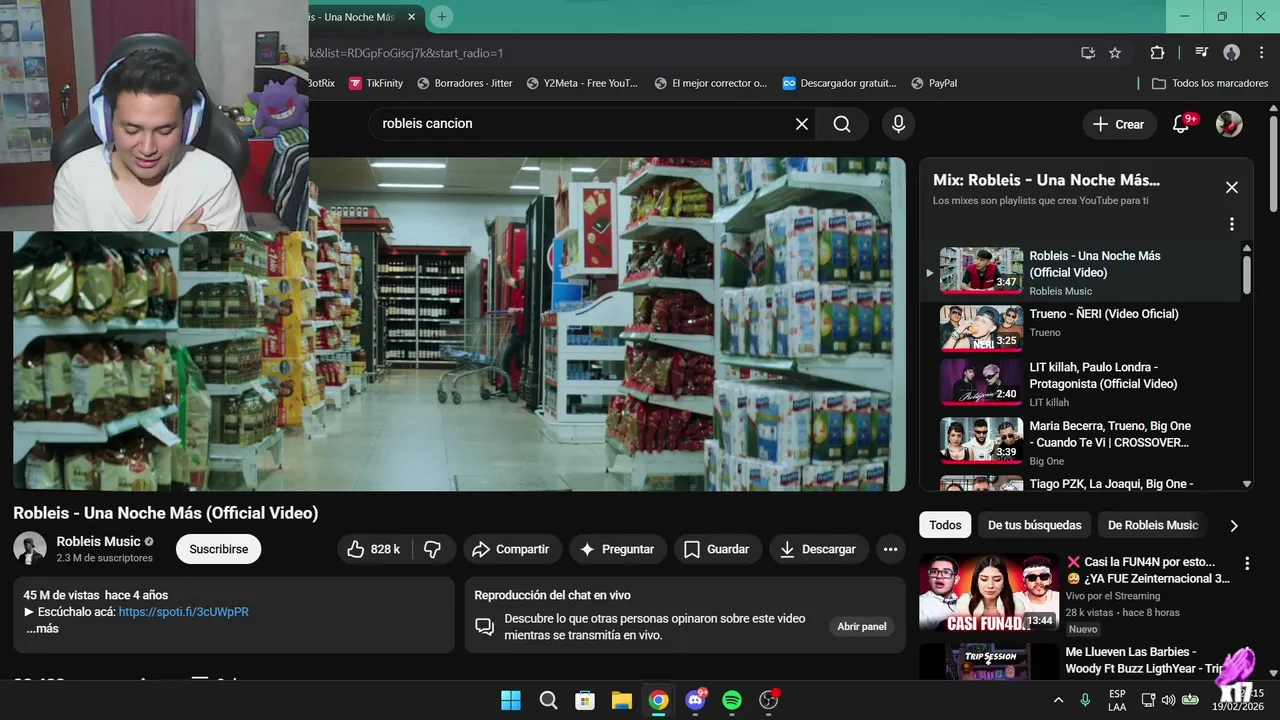Open OBS Studio from the taskbar
The width and height of the screenshot is (1280, 720).
pos(768,700)
